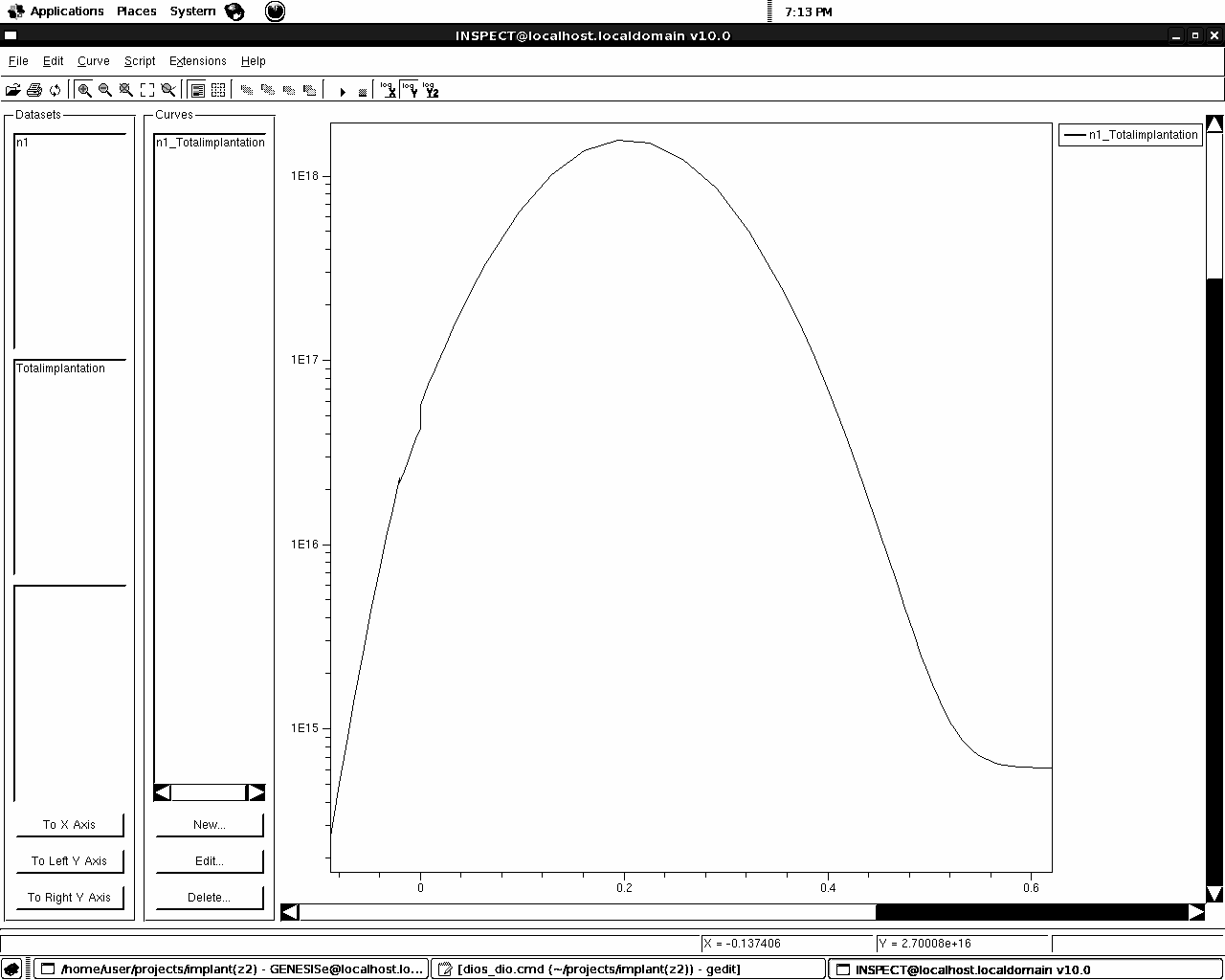This screenshot has width=1225, height=980.
Task: Click the dashed-rectangle fit view icon
Action: [x=147, y=90]
